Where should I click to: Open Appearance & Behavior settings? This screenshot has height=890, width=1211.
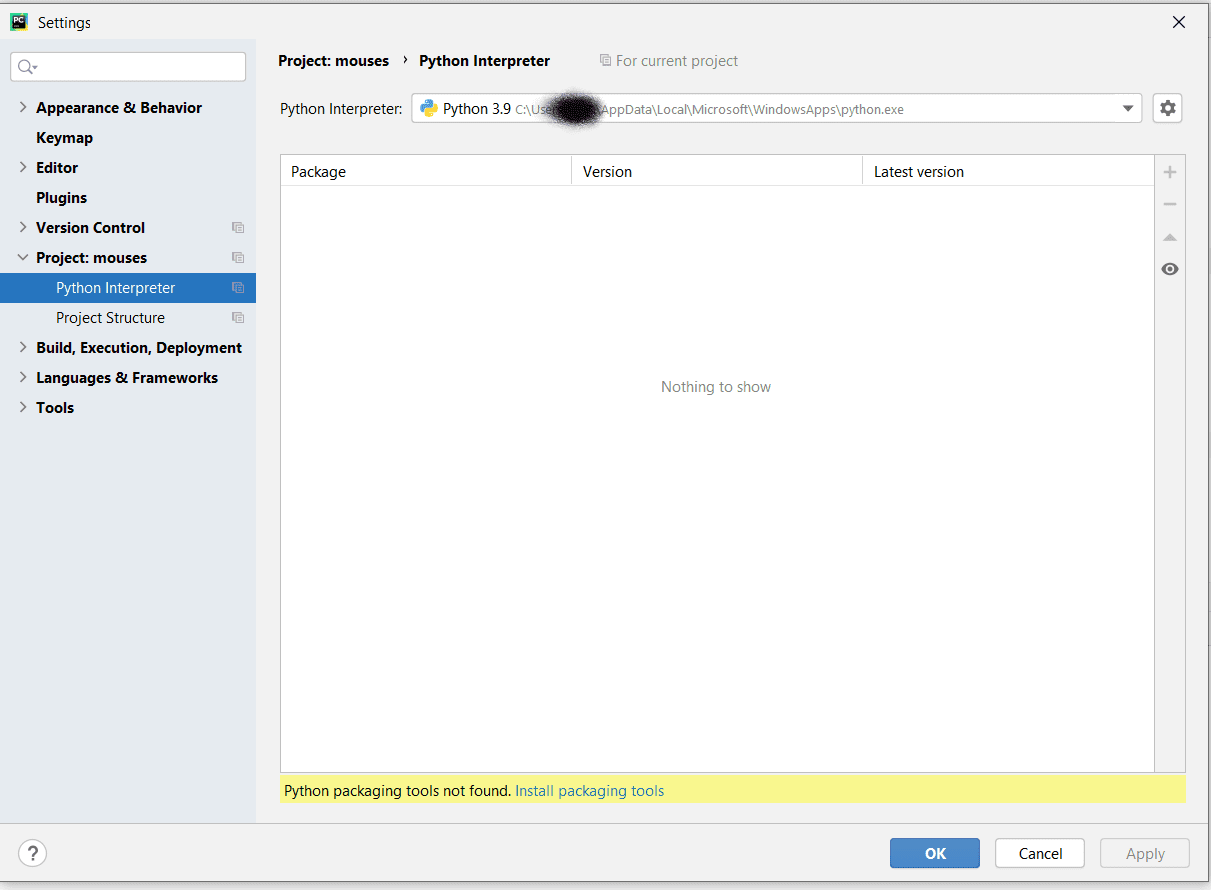(119, 108)
